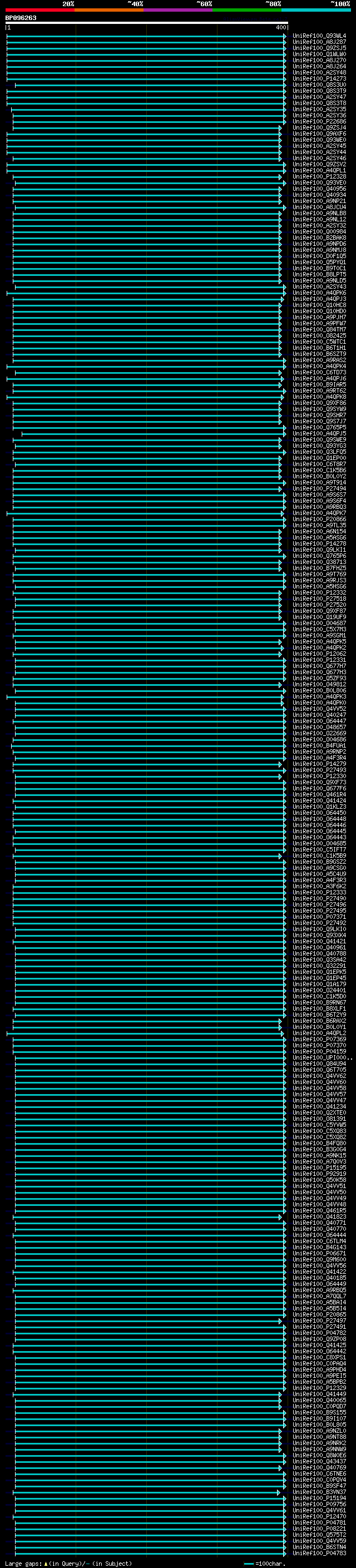Select hit label UniRef100_Q40247
The width and height of the screenshot is (356, 1568).
point(319,715)
